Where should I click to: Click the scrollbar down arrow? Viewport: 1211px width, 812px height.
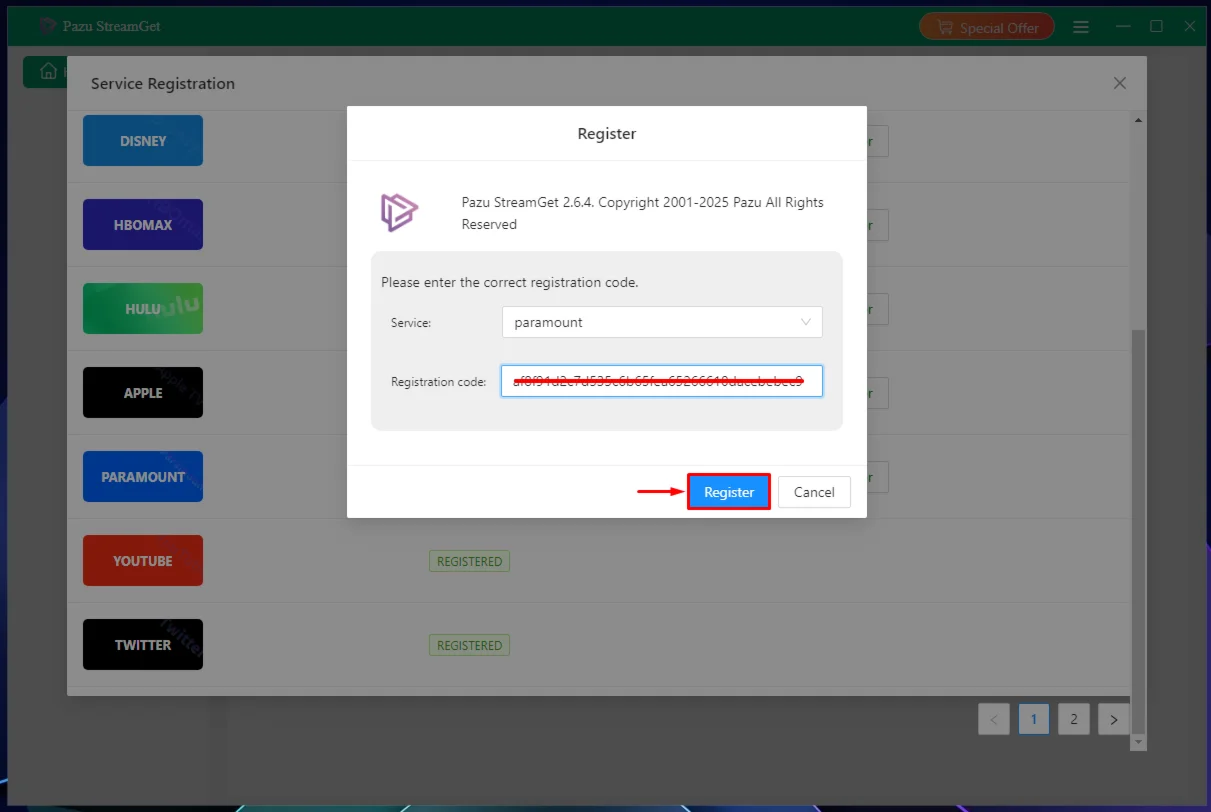click(x=1138, y=743)
